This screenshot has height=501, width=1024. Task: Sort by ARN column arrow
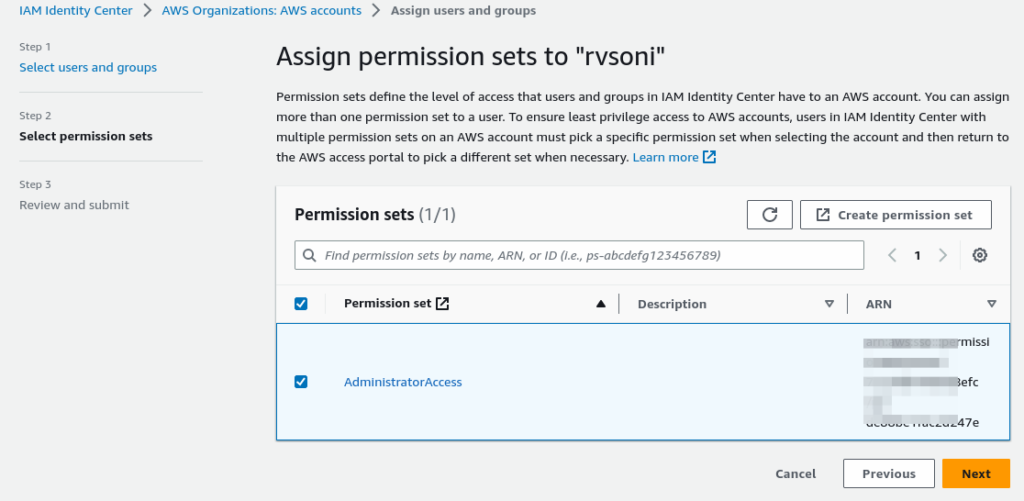[x=991, y=304]
